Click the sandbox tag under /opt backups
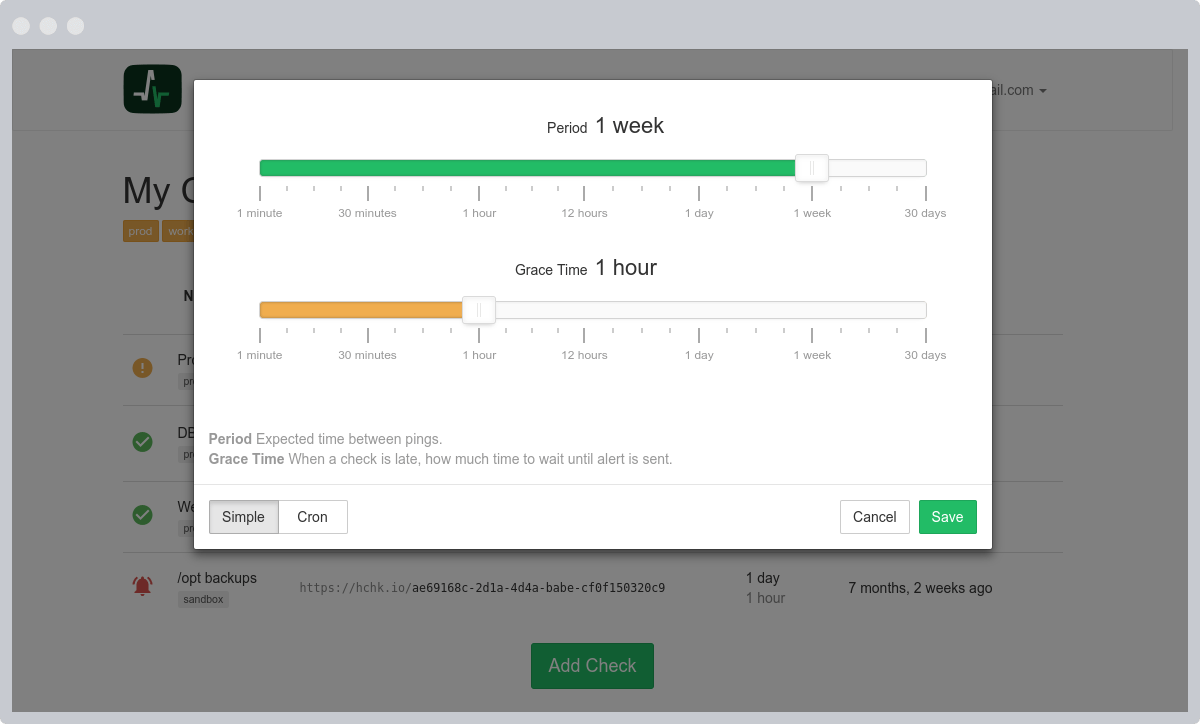Viewport: 1200px width, 724px height. pyautogui.click(x=203, y=599)
